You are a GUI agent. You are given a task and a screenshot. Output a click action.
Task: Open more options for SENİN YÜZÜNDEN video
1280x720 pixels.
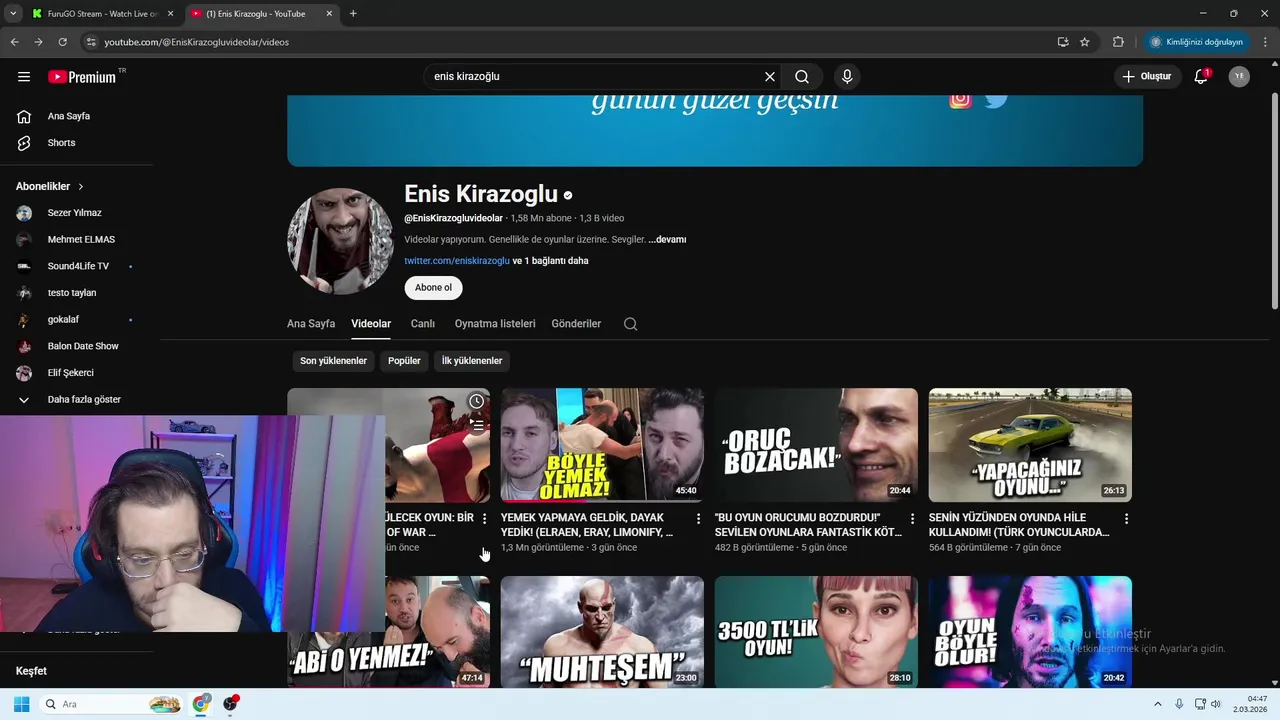coord(1126,519)
